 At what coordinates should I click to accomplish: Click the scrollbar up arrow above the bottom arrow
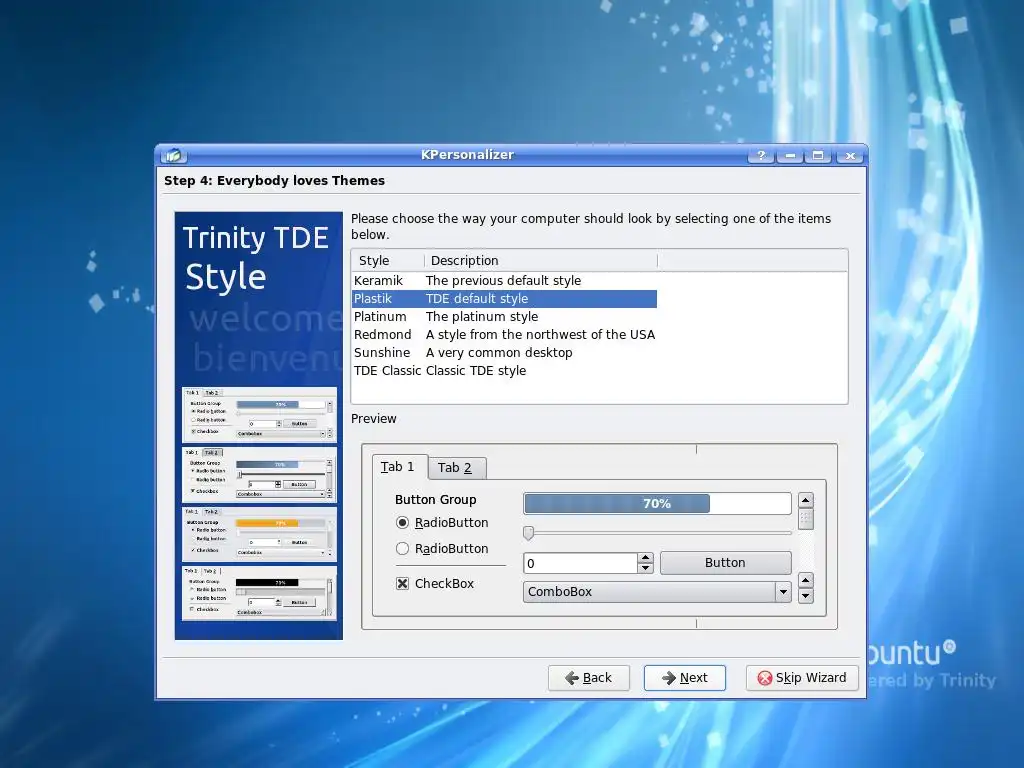806,580
